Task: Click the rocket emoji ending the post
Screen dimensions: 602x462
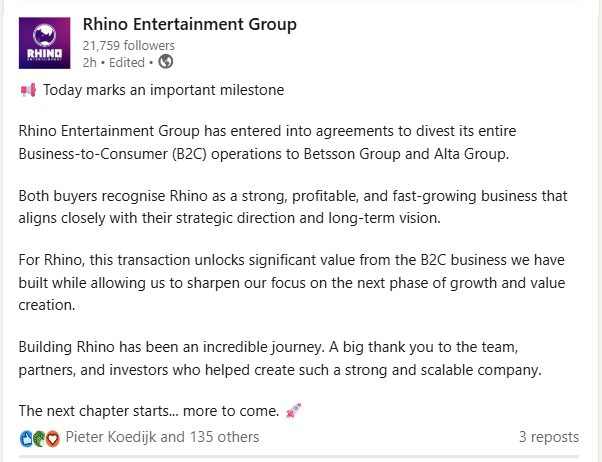Action: [x=293, y=410]
